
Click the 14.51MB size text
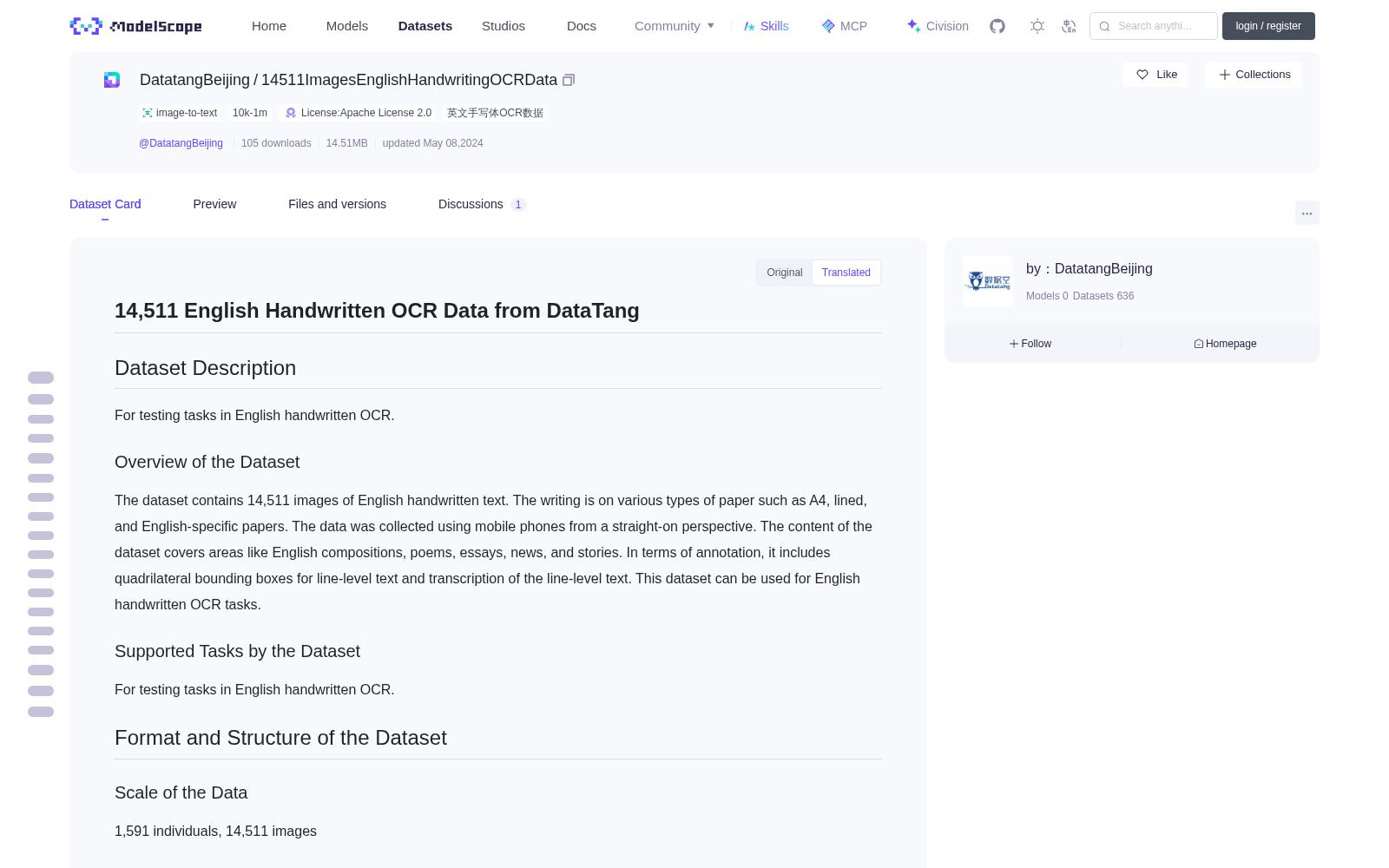click(346, 143)
